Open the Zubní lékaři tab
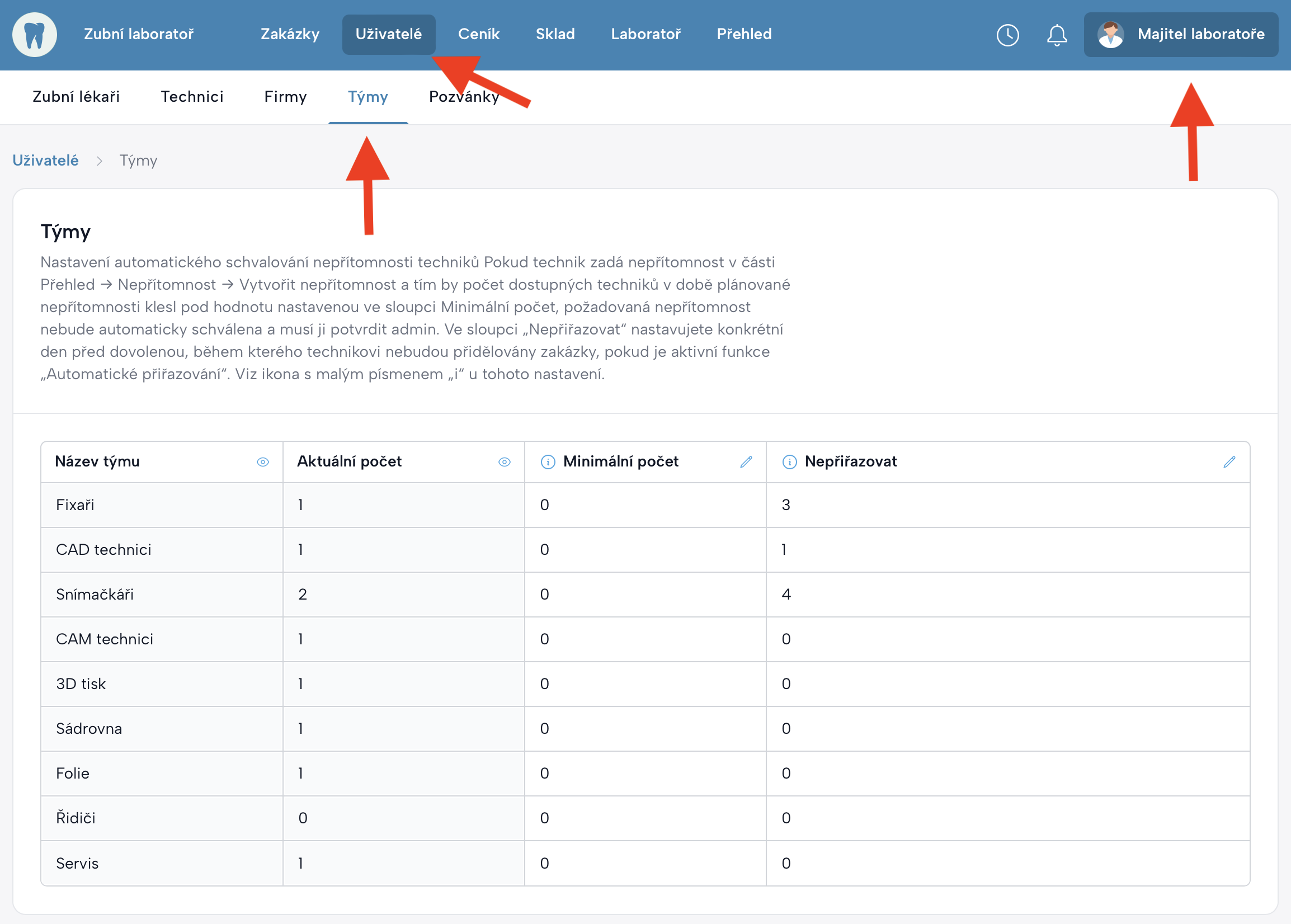Viewport: 1291px width, 924px height. point(76,97)
